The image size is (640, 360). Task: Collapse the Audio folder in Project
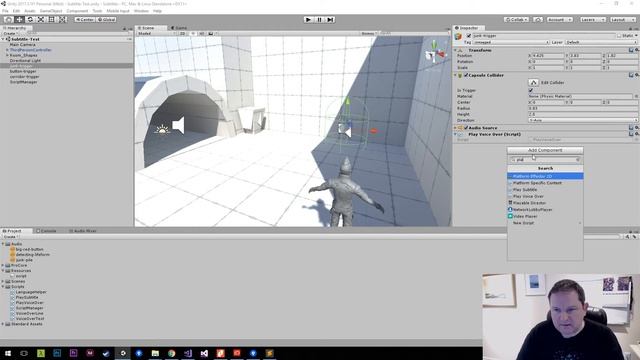click(x=3, y=244)
